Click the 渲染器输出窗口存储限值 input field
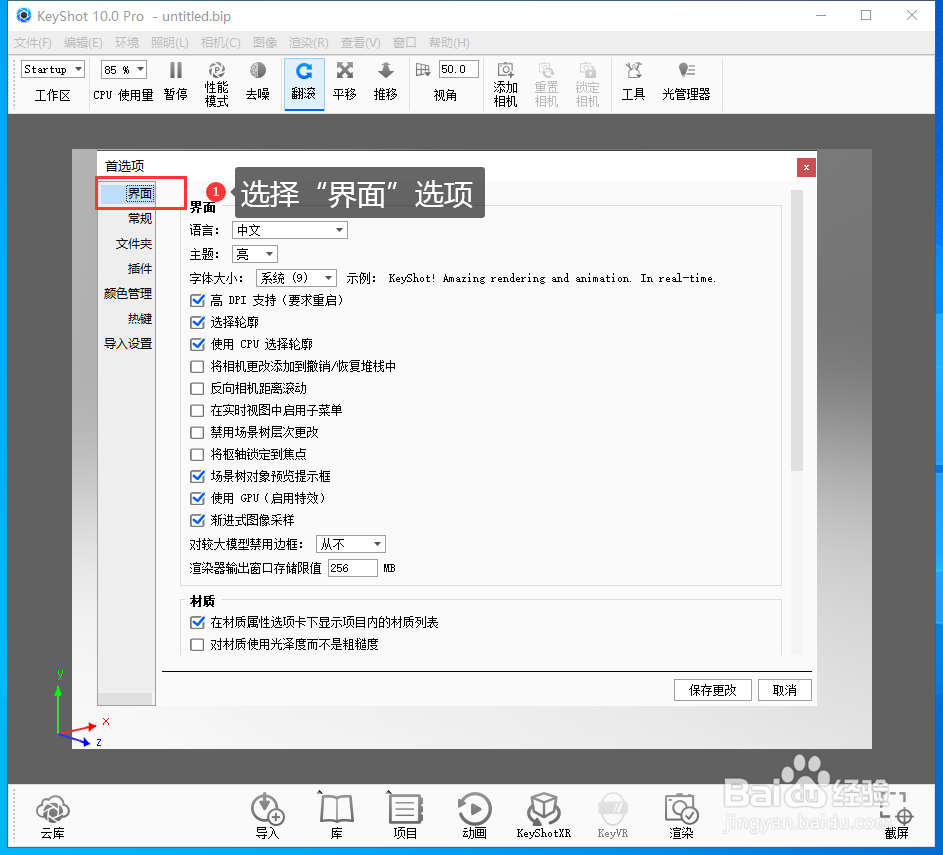The width and height of the screenshot is (943, 855). point(352,567)
